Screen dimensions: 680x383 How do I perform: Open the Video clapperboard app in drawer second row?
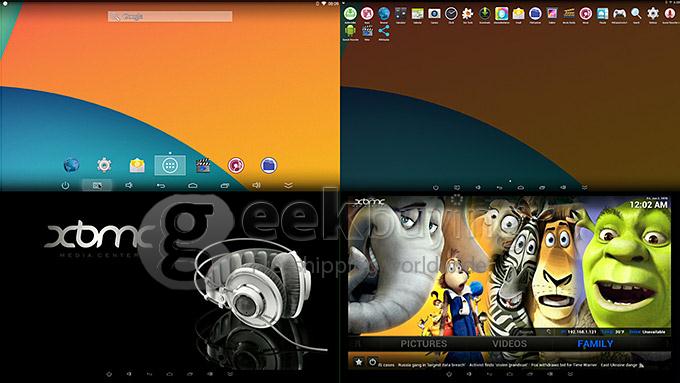pyautogui.click(x=367, y=31)
